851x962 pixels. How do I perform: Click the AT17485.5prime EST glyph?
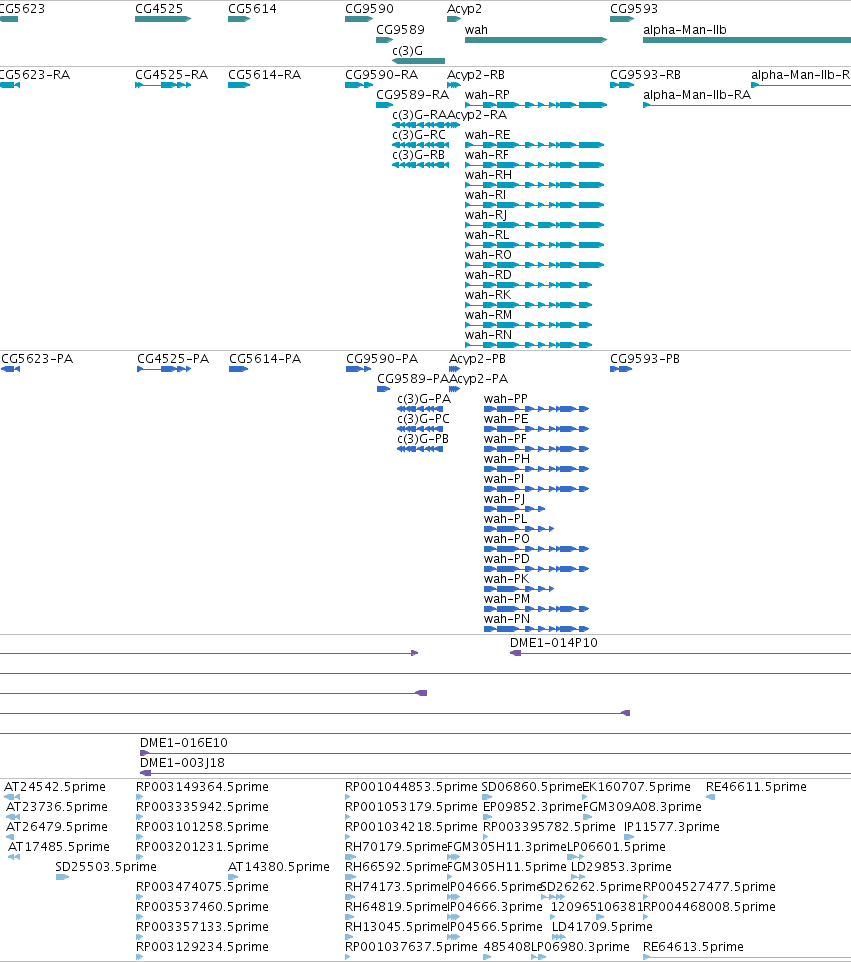coord(14,856)
